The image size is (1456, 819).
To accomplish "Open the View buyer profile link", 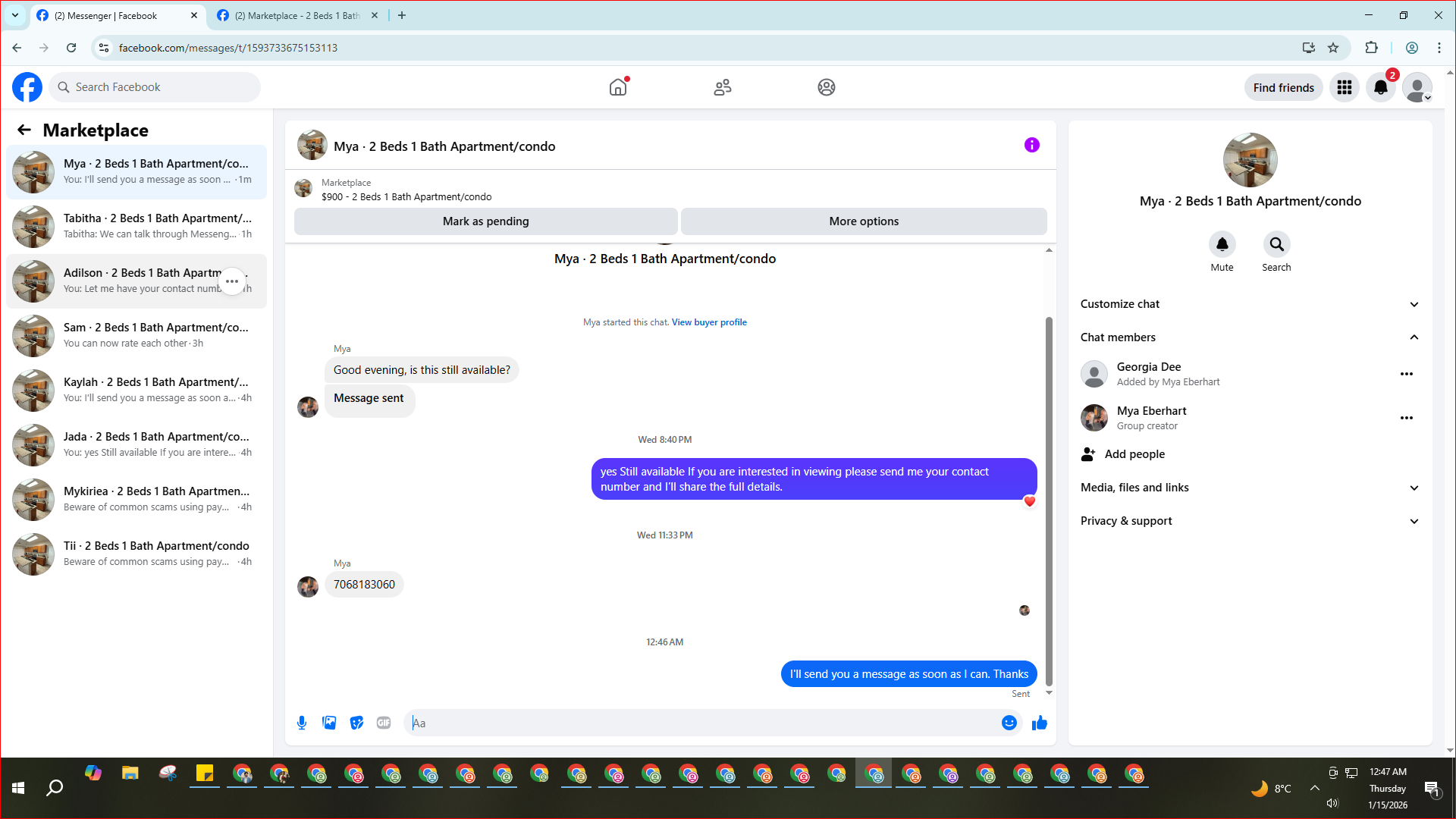I will click(x=709, y=322).
